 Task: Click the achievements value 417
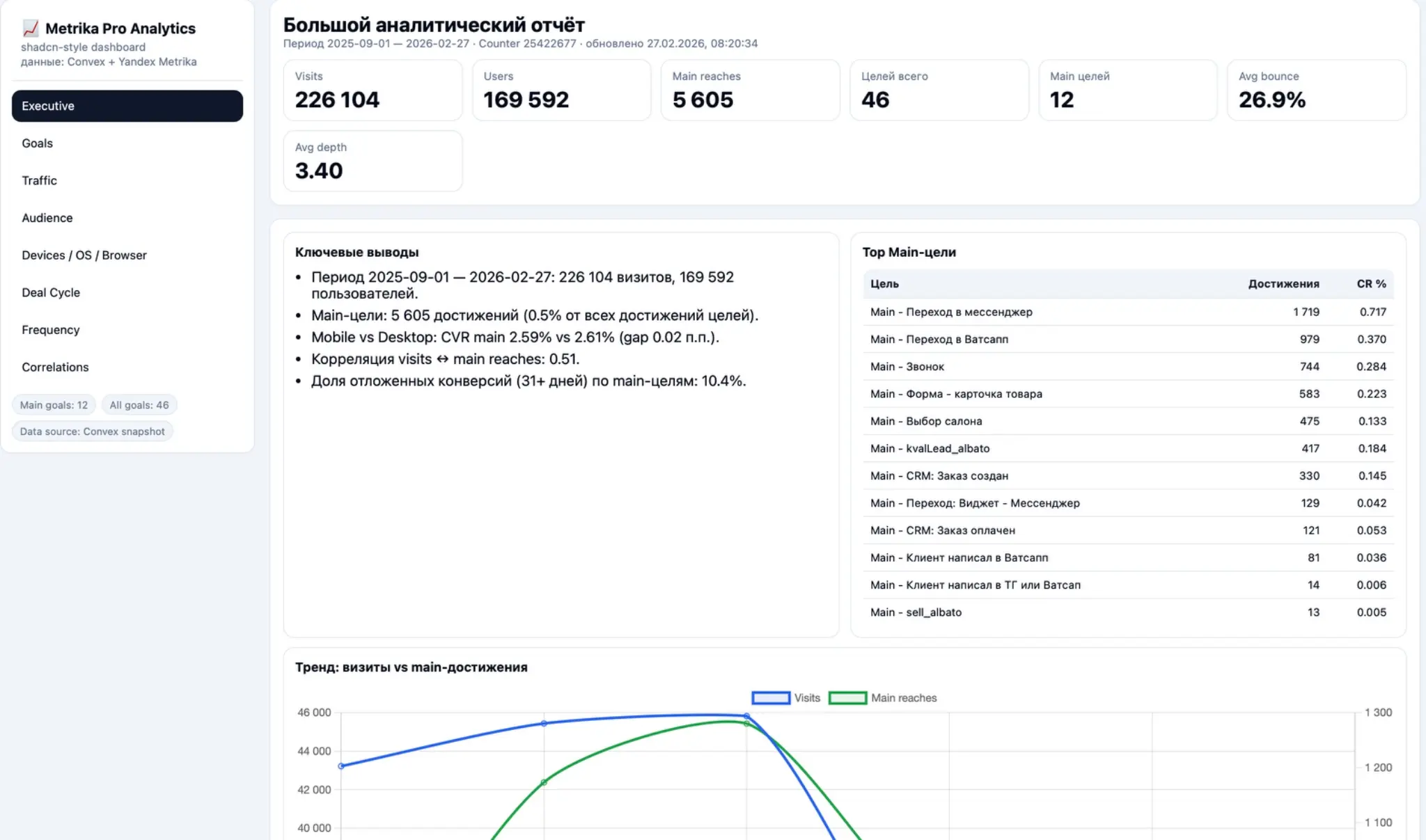pyautogui.click(x=1310, y=448)
